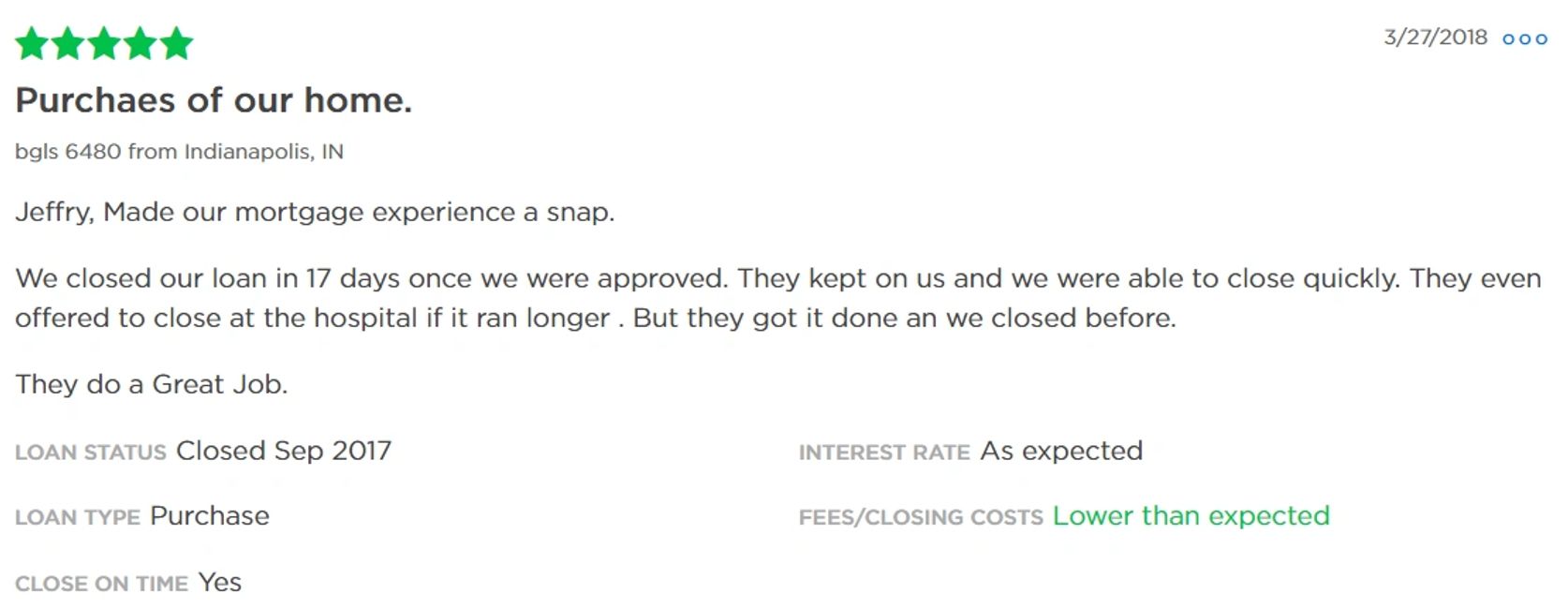Viewport: 1568px width, 609px height.
Task: Click the 'Purchaes of our home.' review title
Action: (x=214, y=100)
